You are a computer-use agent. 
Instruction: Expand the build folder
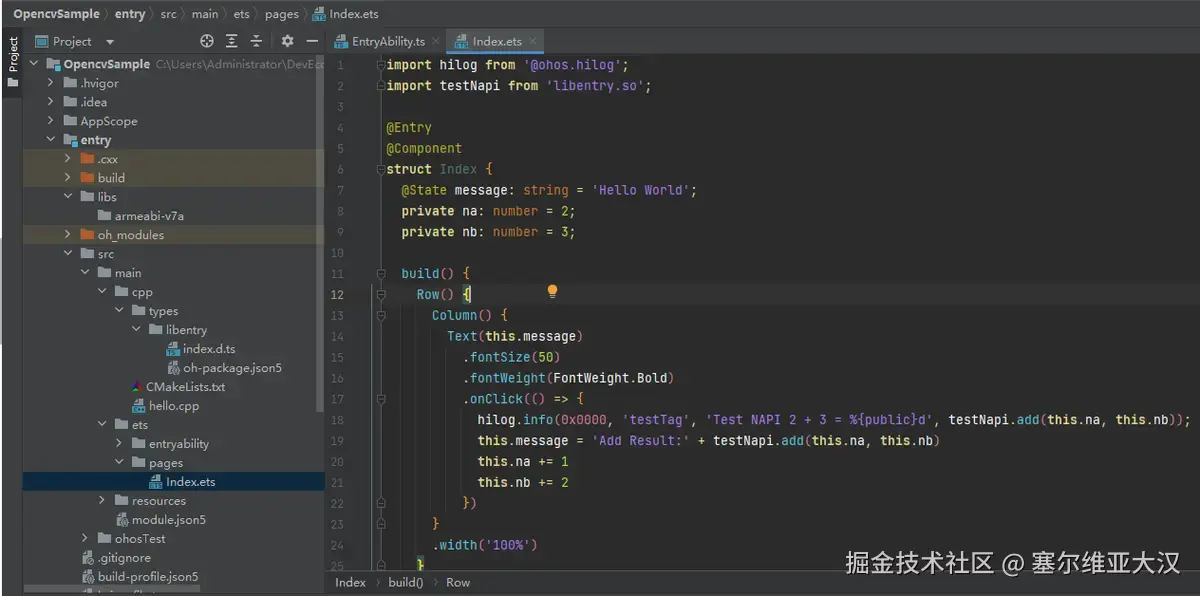click(68, 178)
